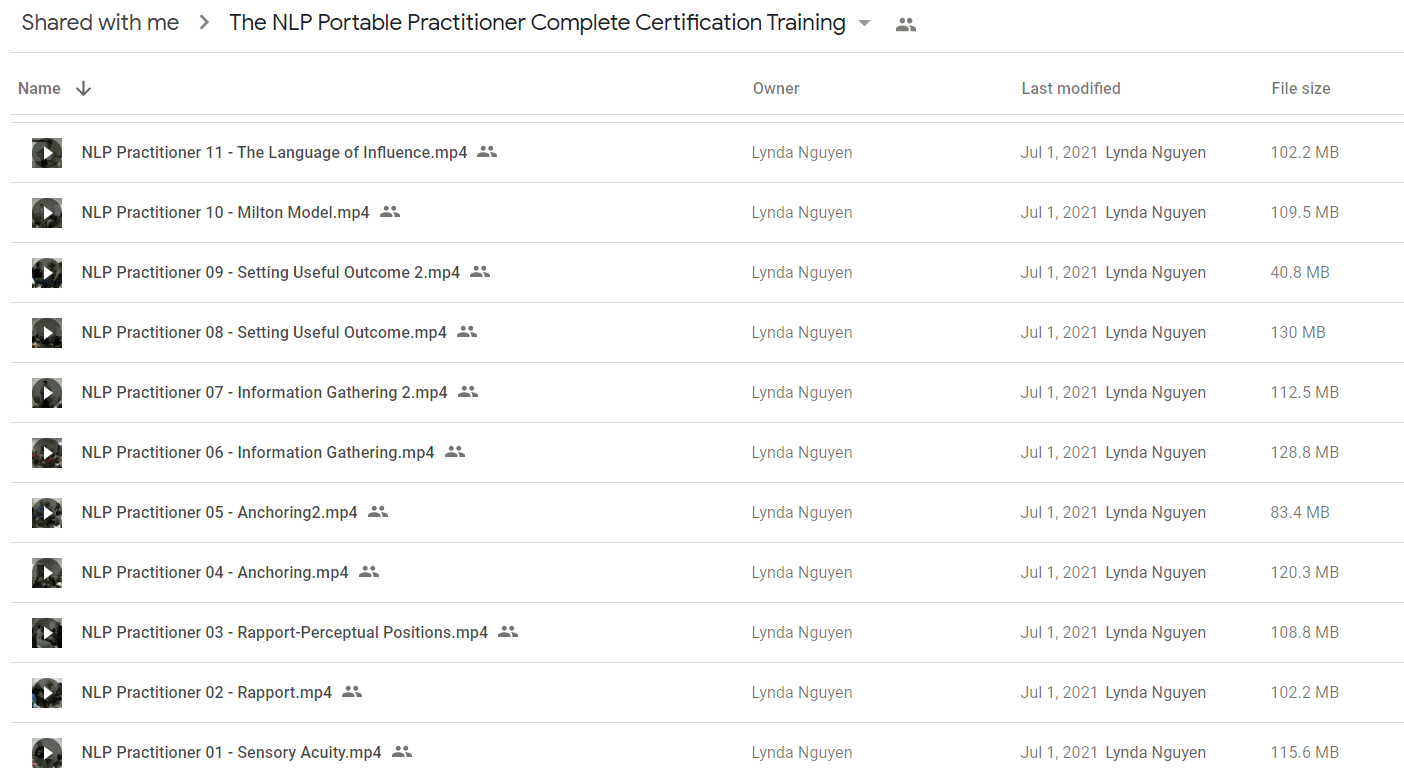
Task: Sort by Name column header
Action: pos(39,88)
